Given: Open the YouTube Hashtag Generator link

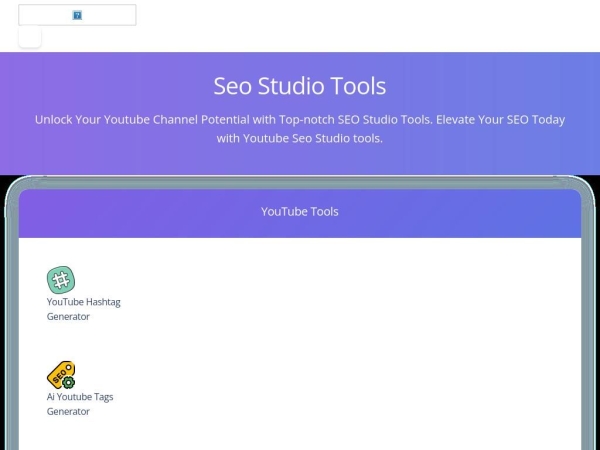Looking at the screenshot, I should pos(83,309).
